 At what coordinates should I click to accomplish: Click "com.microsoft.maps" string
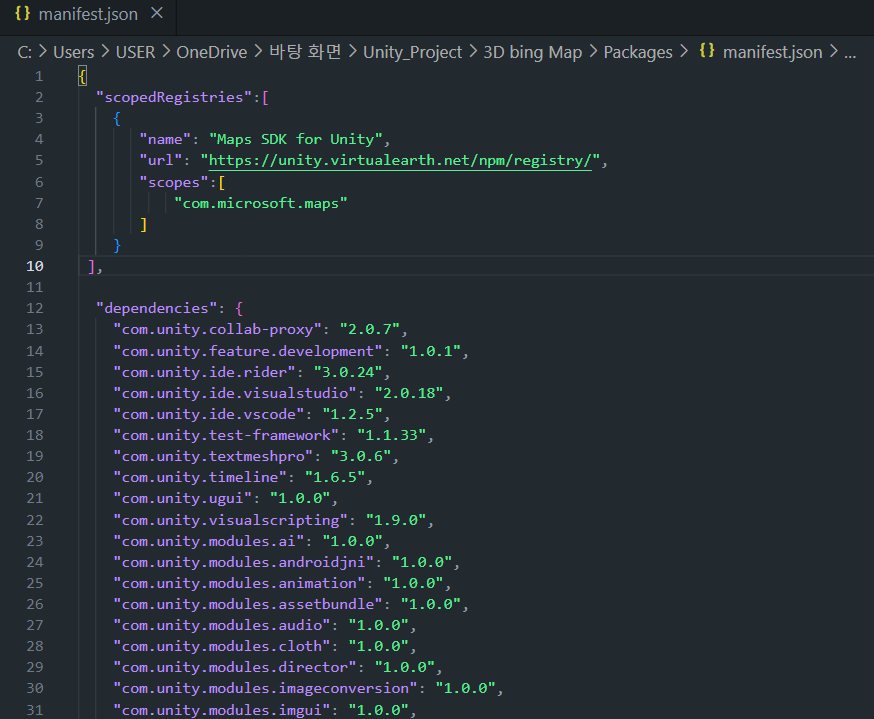tap(260, 203)
